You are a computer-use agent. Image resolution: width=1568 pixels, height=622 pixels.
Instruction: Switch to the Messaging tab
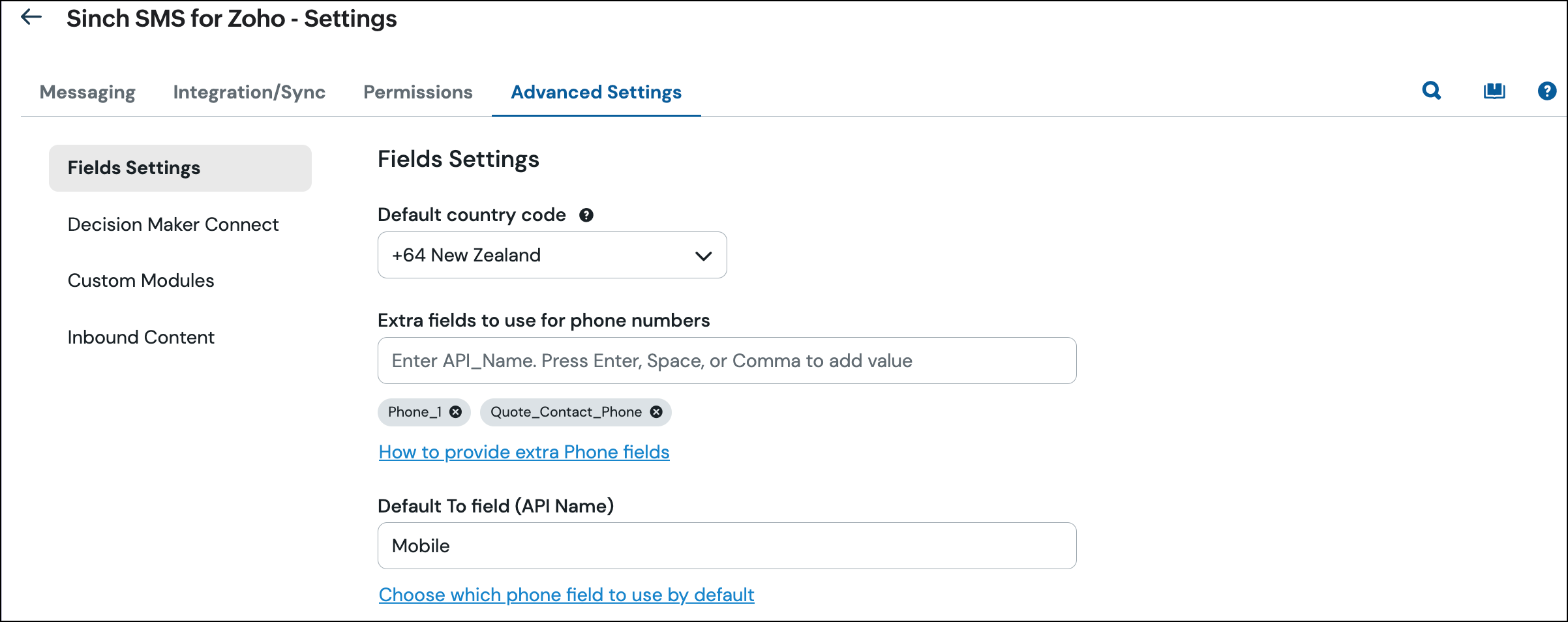pyautogui.click(x=87, y=92)
